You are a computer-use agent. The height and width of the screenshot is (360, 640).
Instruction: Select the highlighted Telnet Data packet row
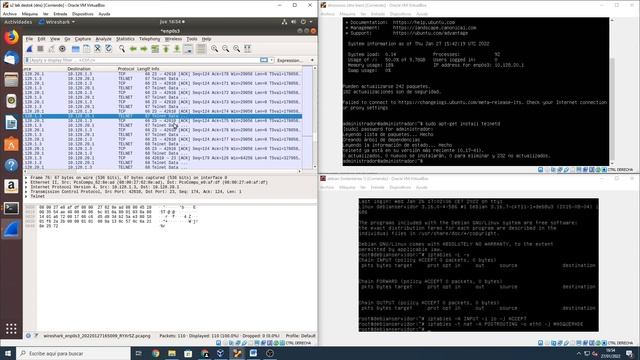pyautogui.click(x=163, y=116)
